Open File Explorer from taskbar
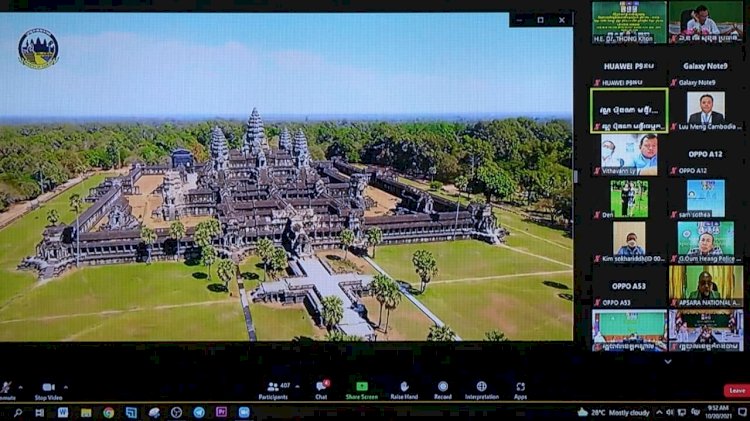The width and height of the screenshot is (750, 421). tap(86, 412)
